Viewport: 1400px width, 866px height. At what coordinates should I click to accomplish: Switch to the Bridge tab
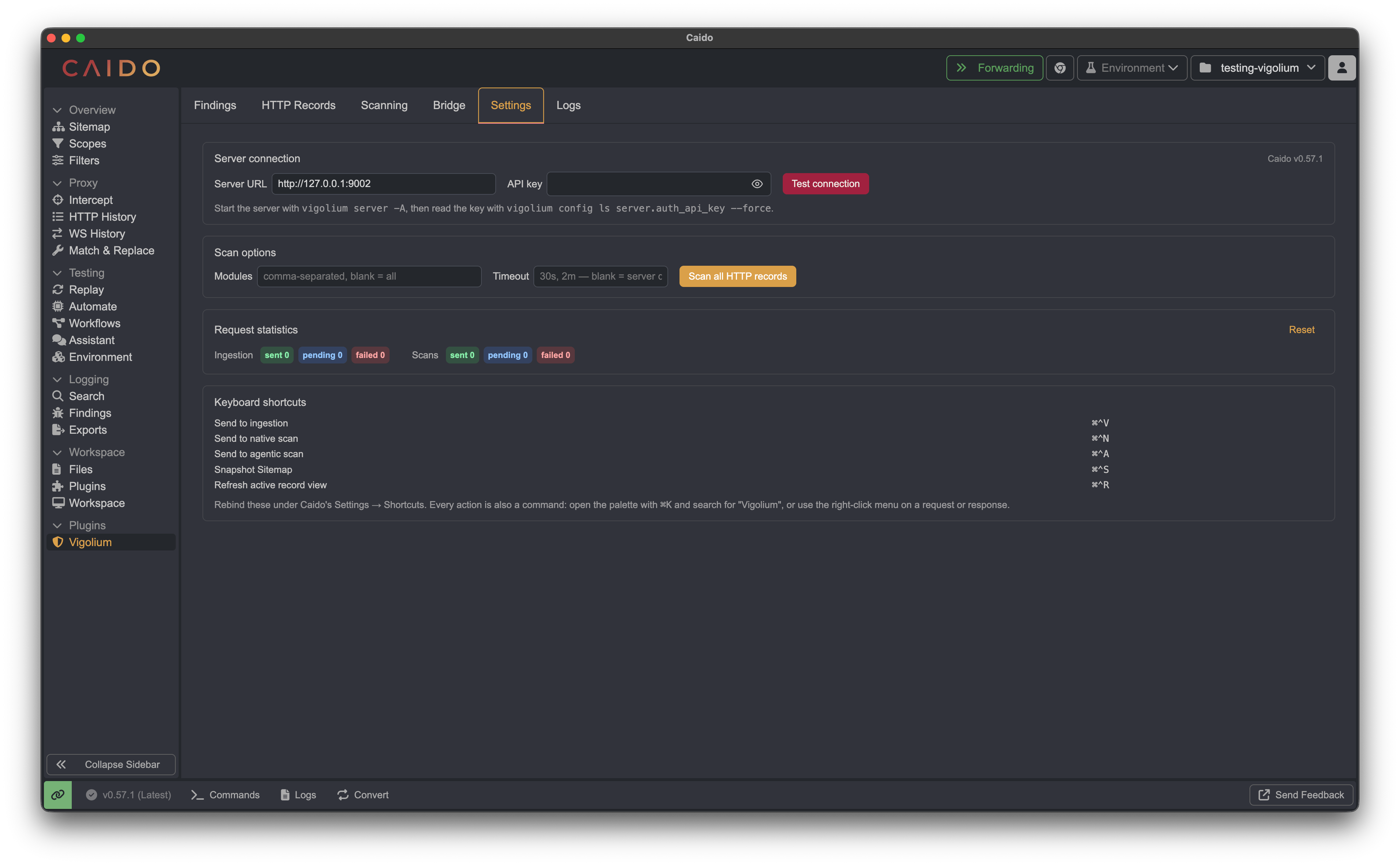[x=449, y=105]
